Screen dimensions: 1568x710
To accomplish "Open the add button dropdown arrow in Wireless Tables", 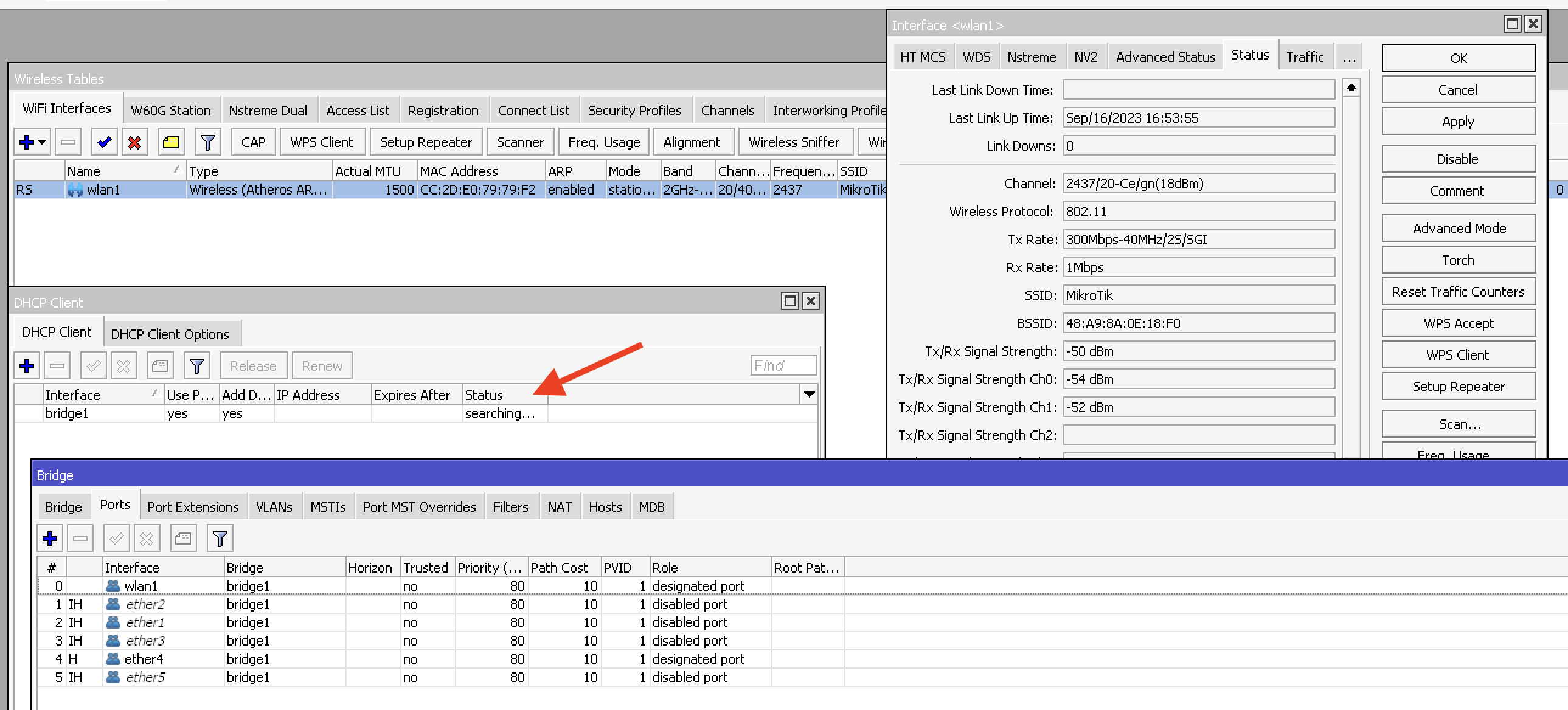I will 42,142.
